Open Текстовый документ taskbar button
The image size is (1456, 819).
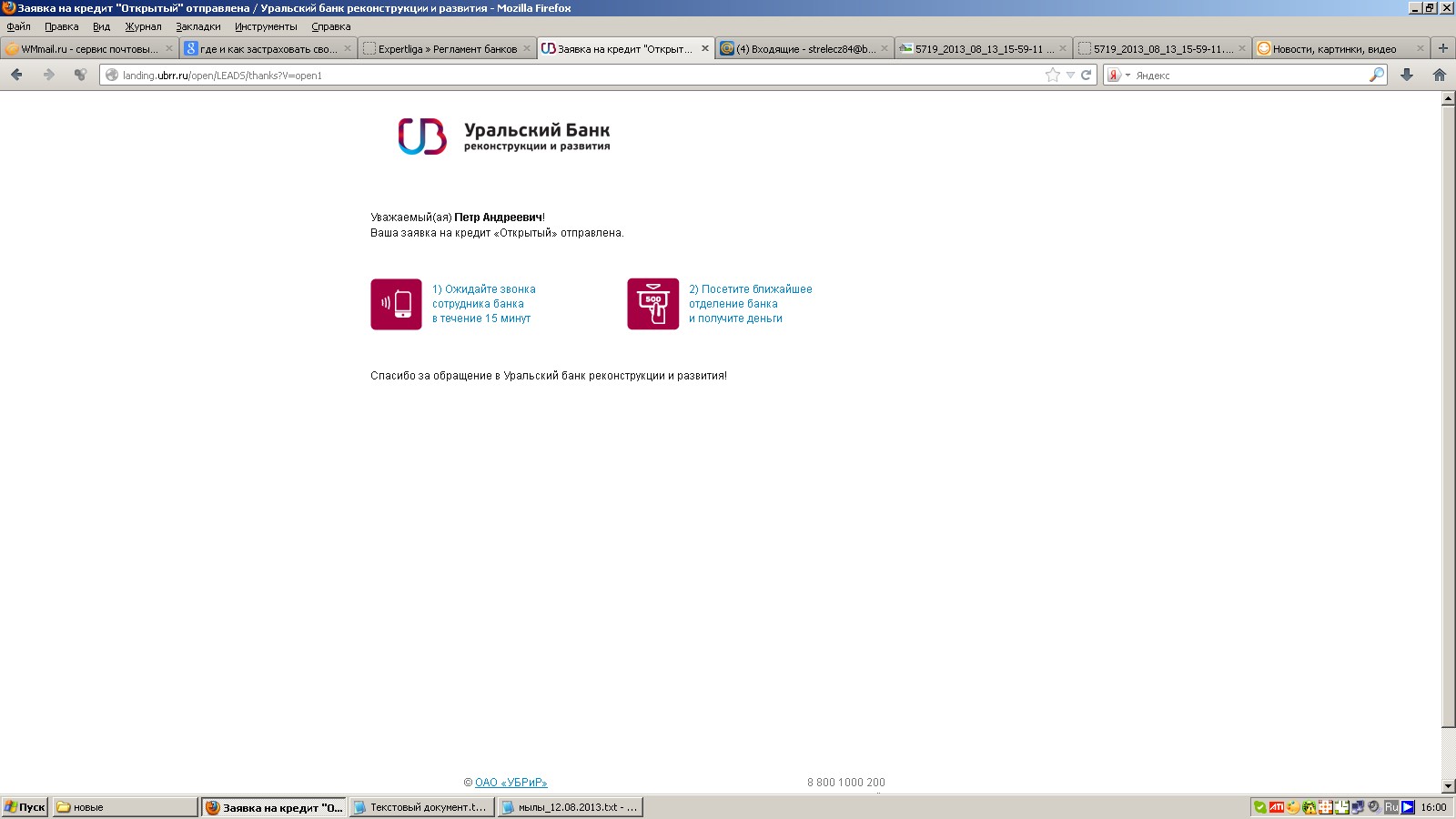tap(421, 807)
